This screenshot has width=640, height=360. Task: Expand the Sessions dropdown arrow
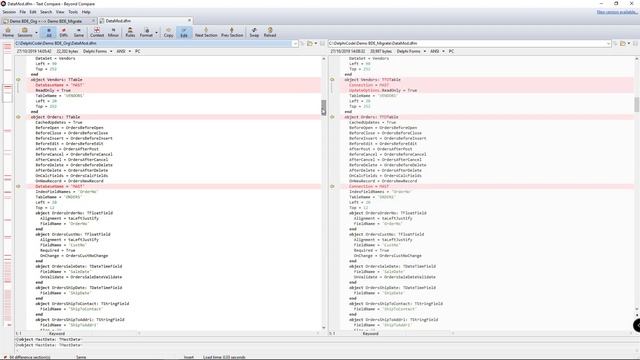point(36,33)
